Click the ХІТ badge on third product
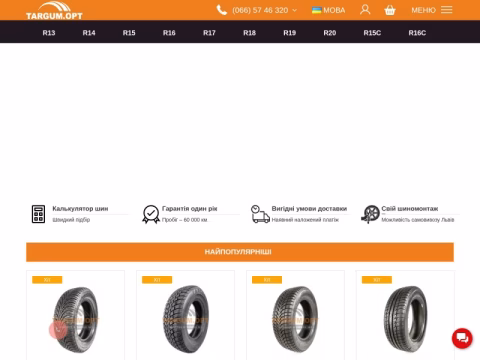Screen dimensions: 480x360 pyautogui.click(x=267, y=280)
